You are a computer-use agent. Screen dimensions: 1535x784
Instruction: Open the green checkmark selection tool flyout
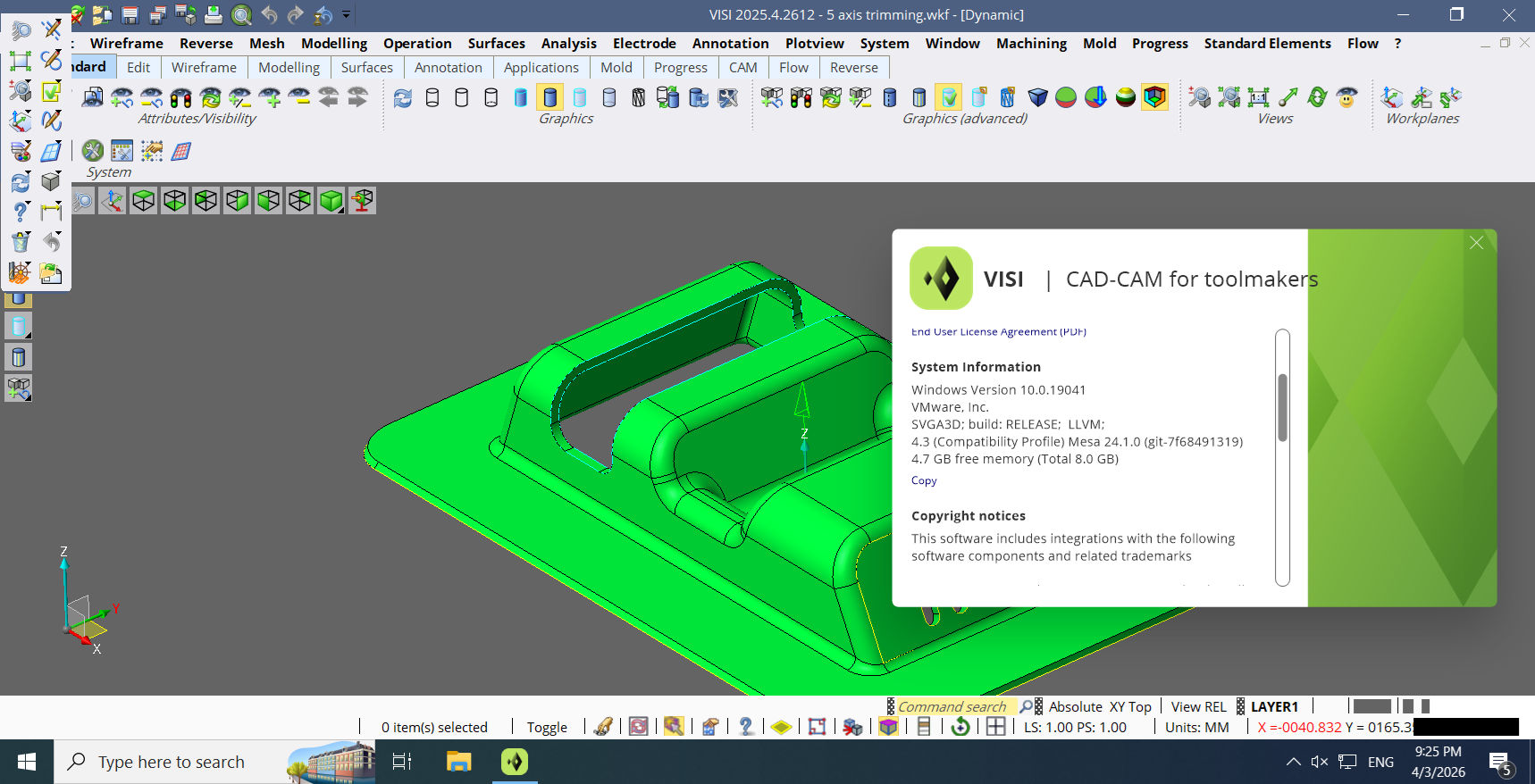click(x=52, y=90)
